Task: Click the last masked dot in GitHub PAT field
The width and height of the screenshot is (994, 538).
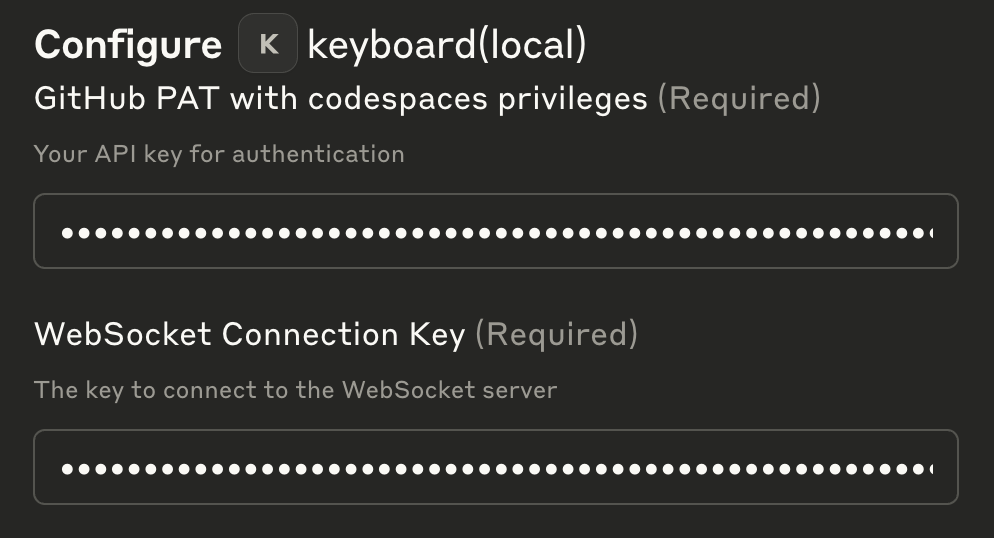Action: click(x=917, y=233)
